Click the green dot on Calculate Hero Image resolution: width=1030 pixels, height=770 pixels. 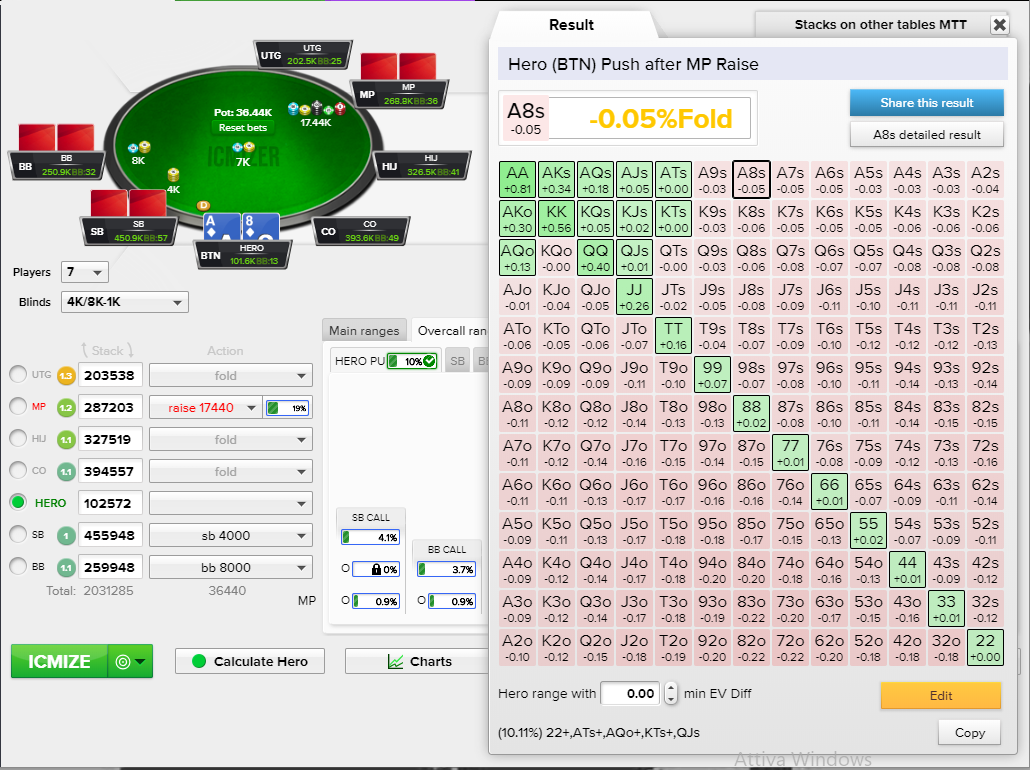[199, 661]
